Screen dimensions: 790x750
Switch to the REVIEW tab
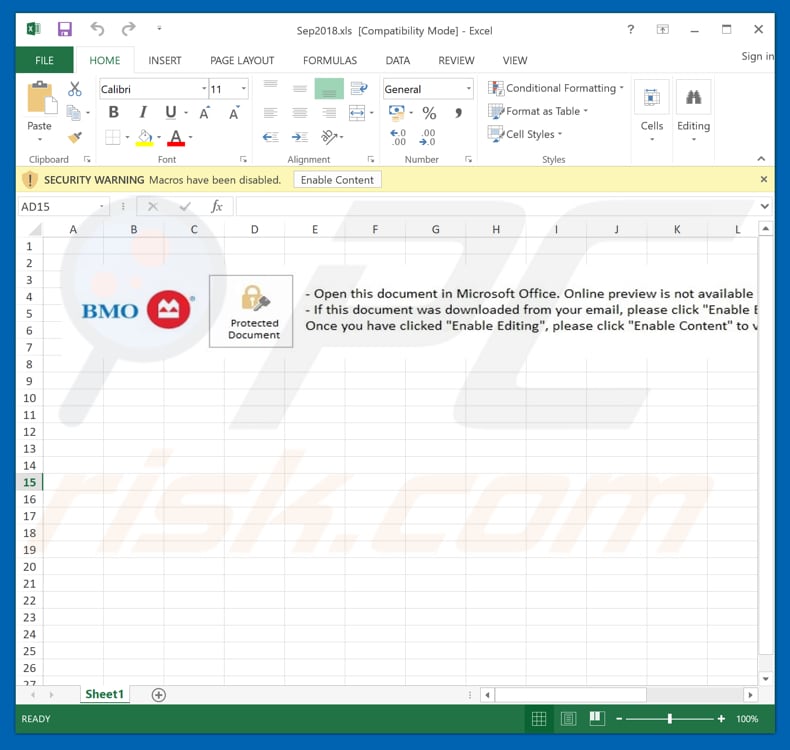click(x=456, y=60)
